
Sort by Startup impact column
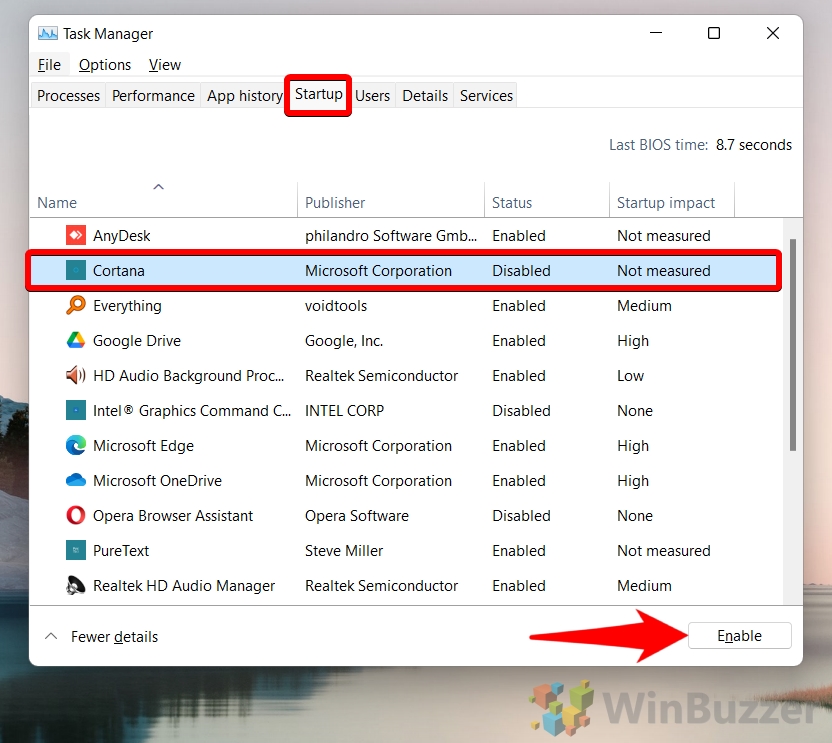[x=666, y=202]
